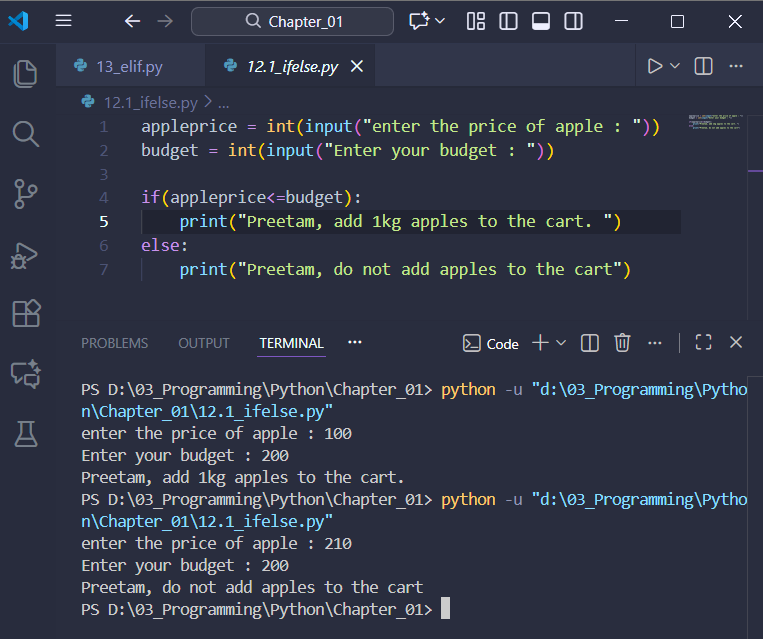This screenshot has width=763, height=639.
Task: Select the TERMINAL panel tab
Action: 291,343
